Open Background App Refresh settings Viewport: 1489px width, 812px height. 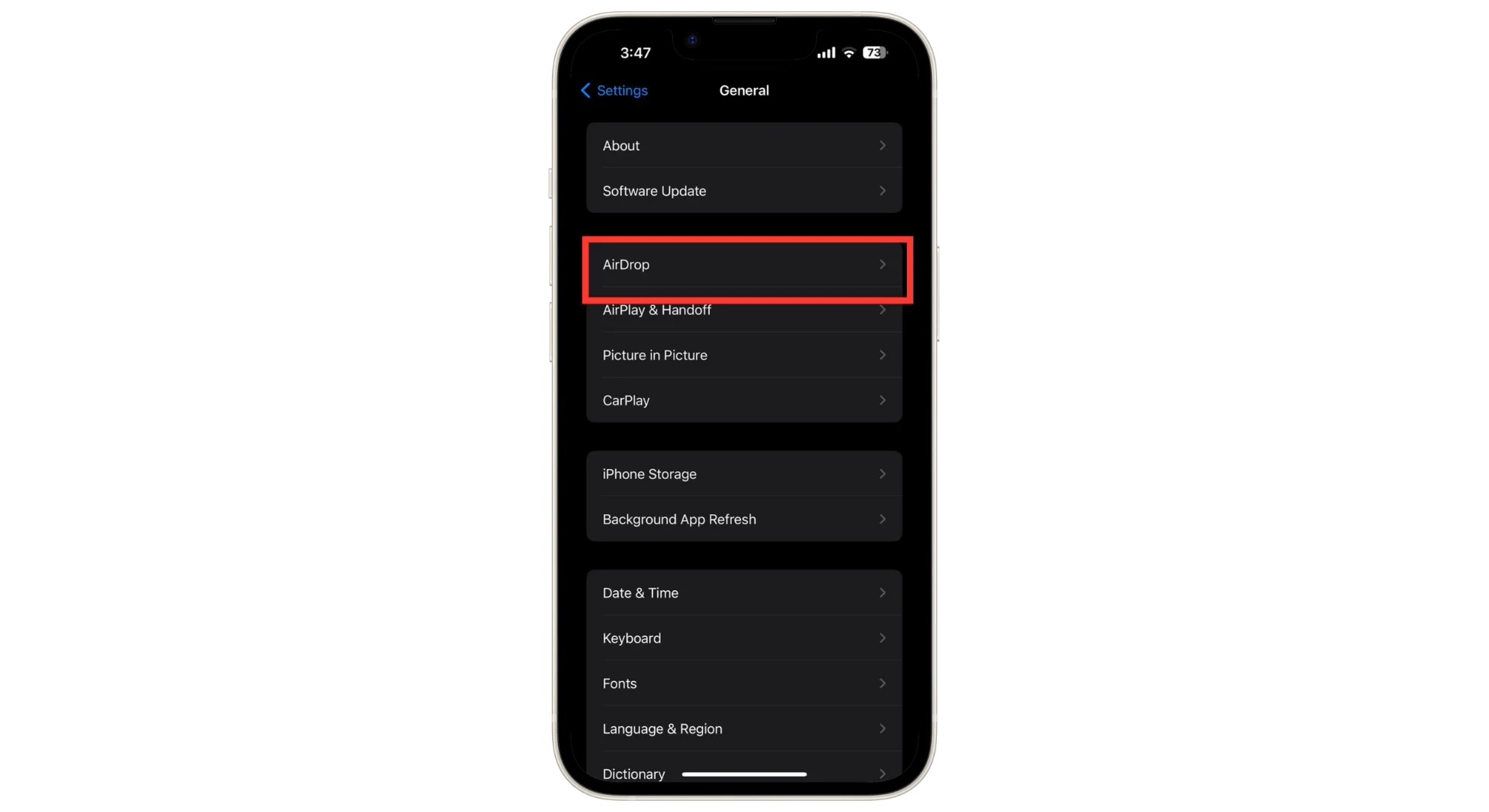(744, 519)
